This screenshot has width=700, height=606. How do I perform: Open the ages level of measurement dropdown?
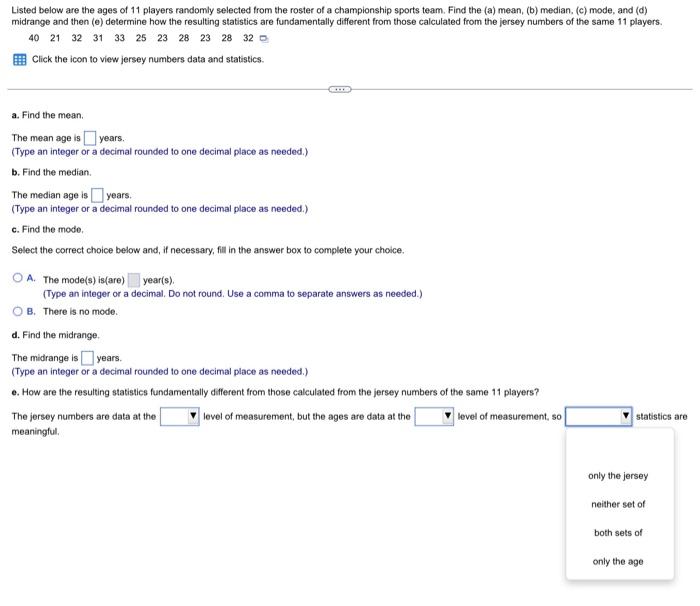coord(434,416)
